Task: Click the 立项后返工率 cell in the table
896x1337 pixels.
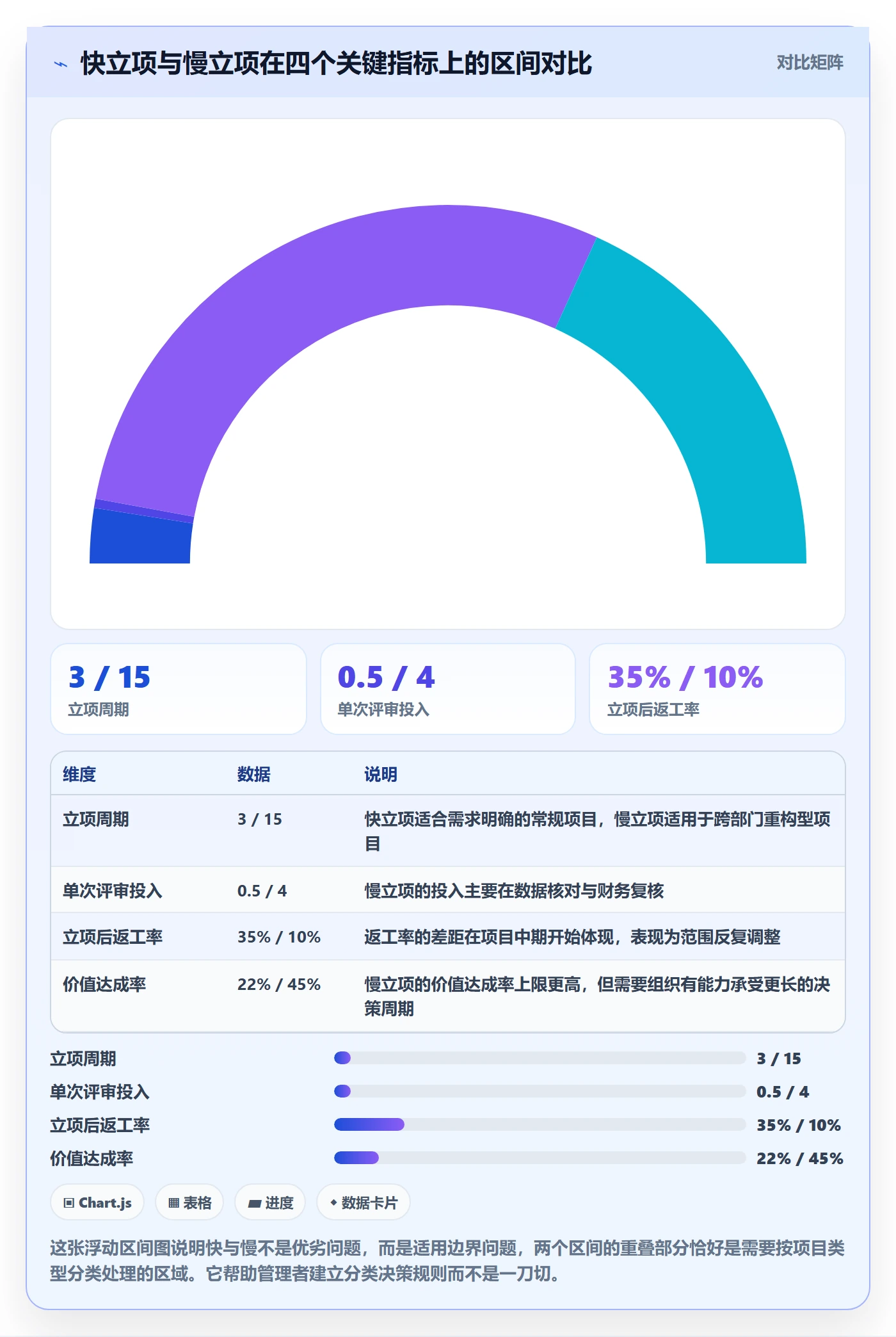Action: pos(113,937)
